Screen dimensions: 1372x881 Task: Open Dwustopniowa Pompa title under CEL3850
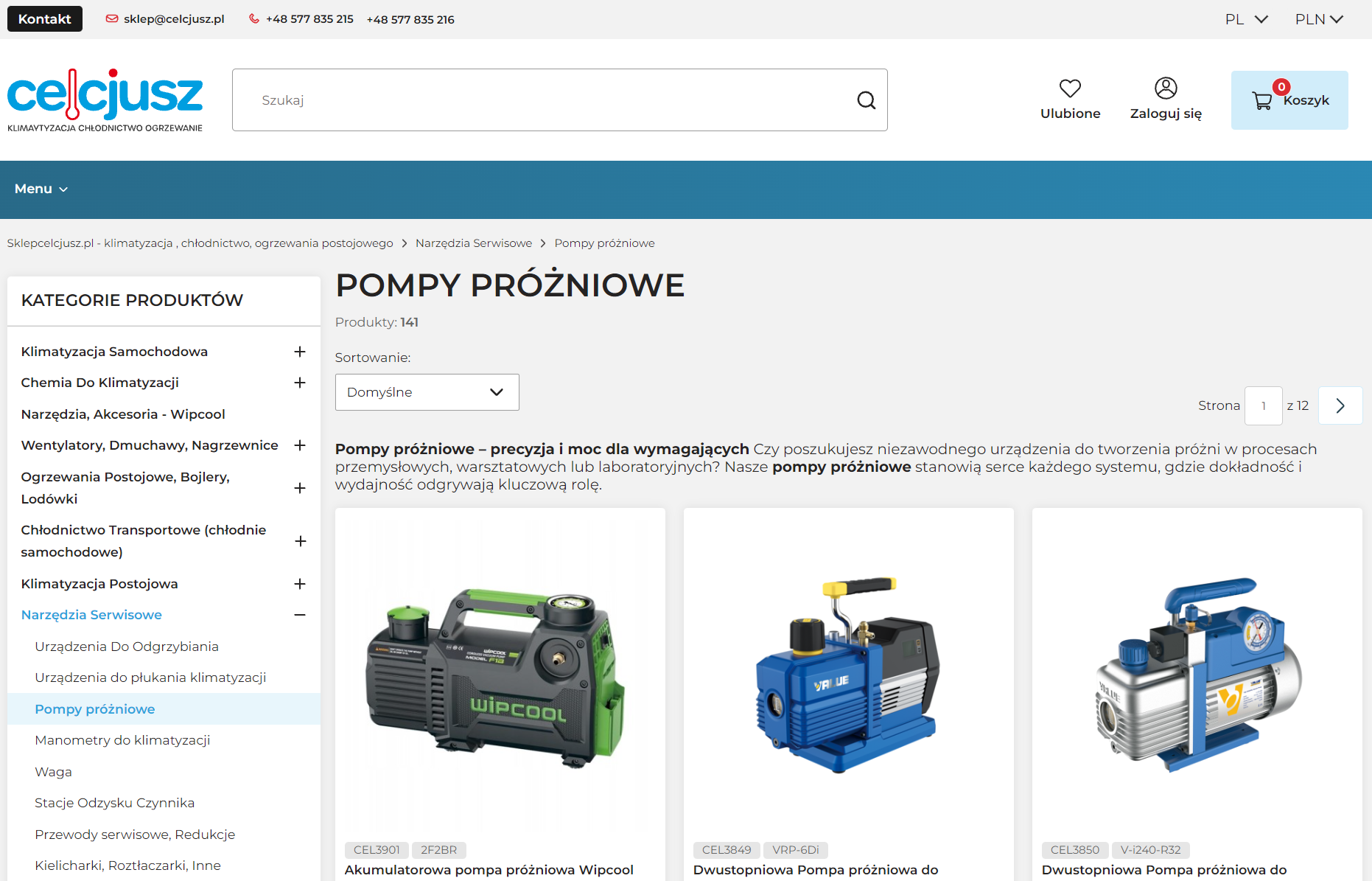[1164, 870]
